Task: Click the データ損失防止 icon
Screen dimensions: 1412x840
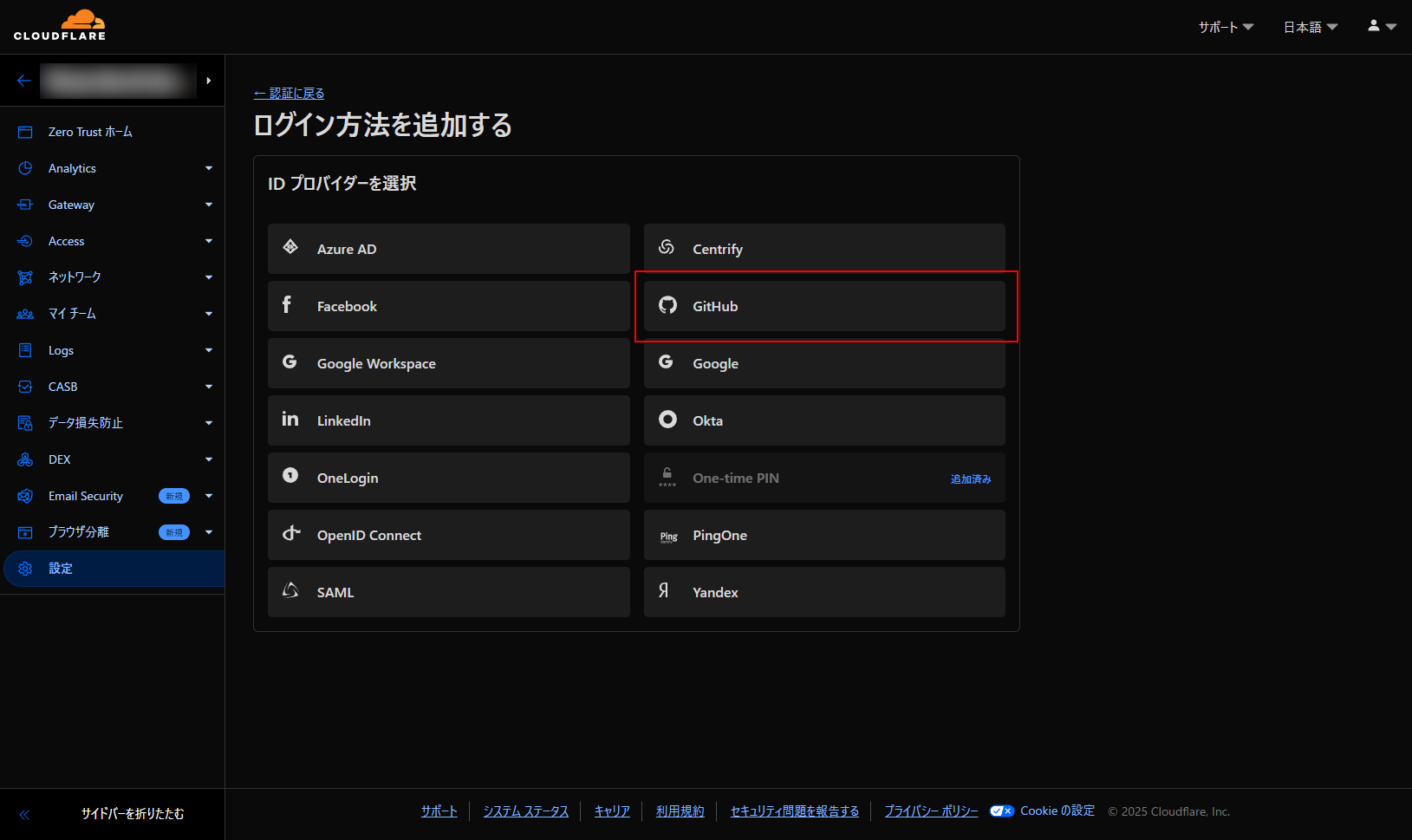Action: point(25,423)
